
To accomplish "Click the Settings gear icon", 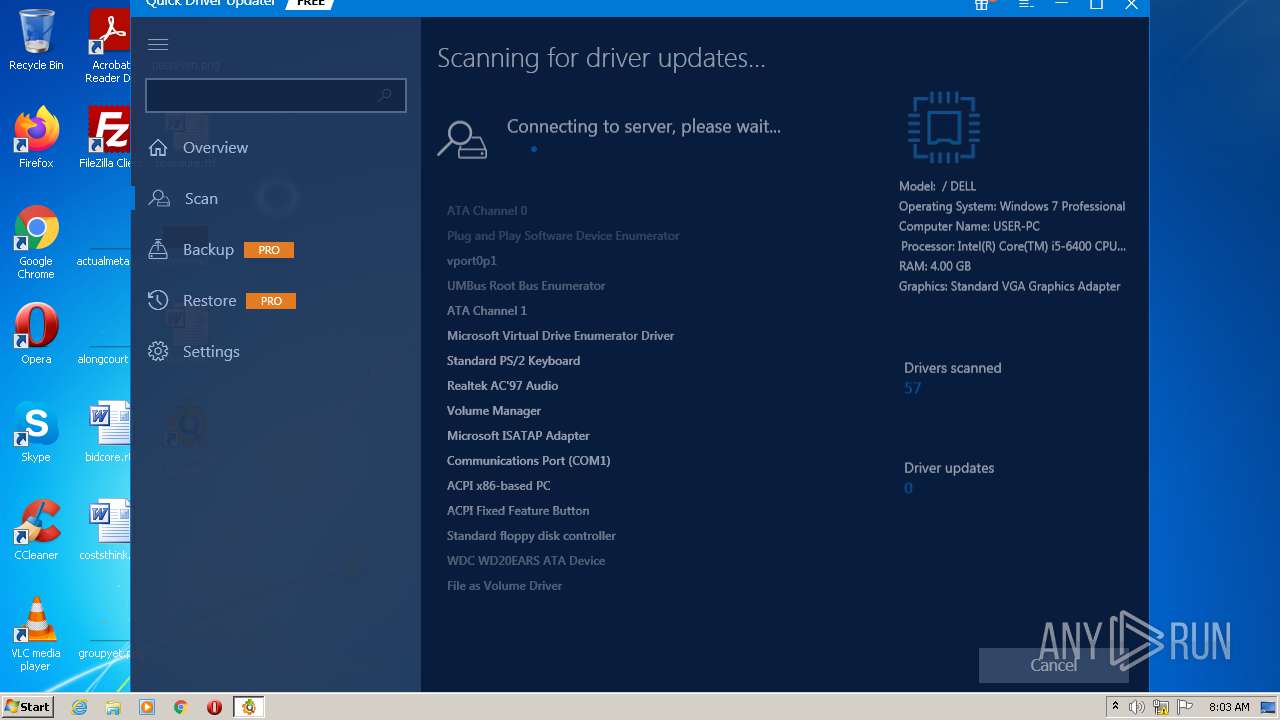I will point(157,351).
